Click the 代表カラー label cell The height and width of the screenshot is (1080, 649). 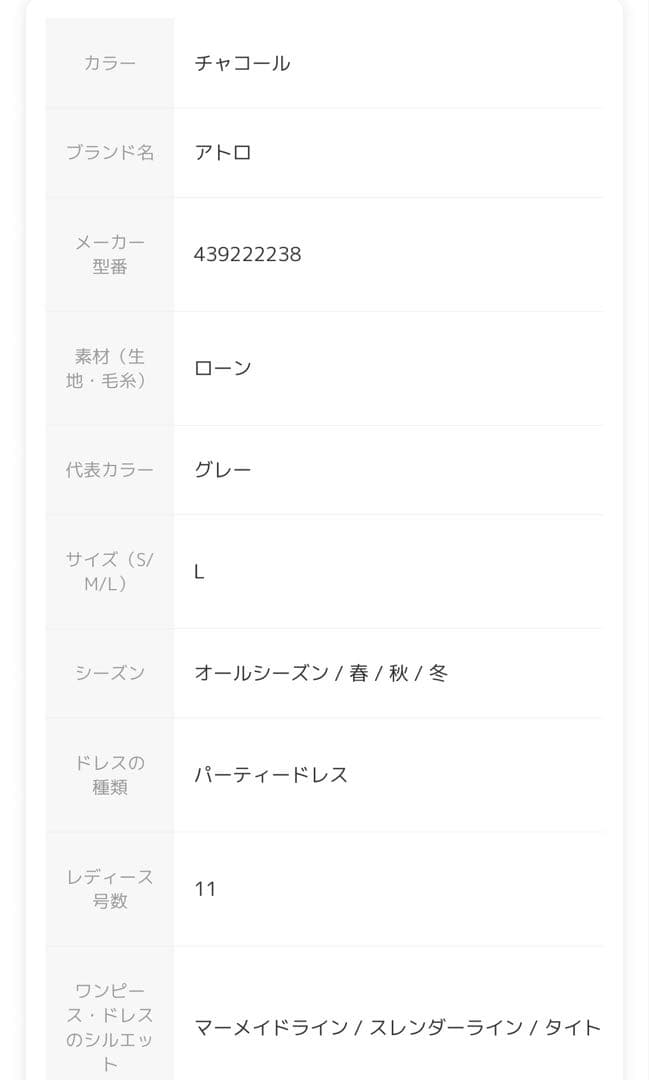tap(110, 470)
